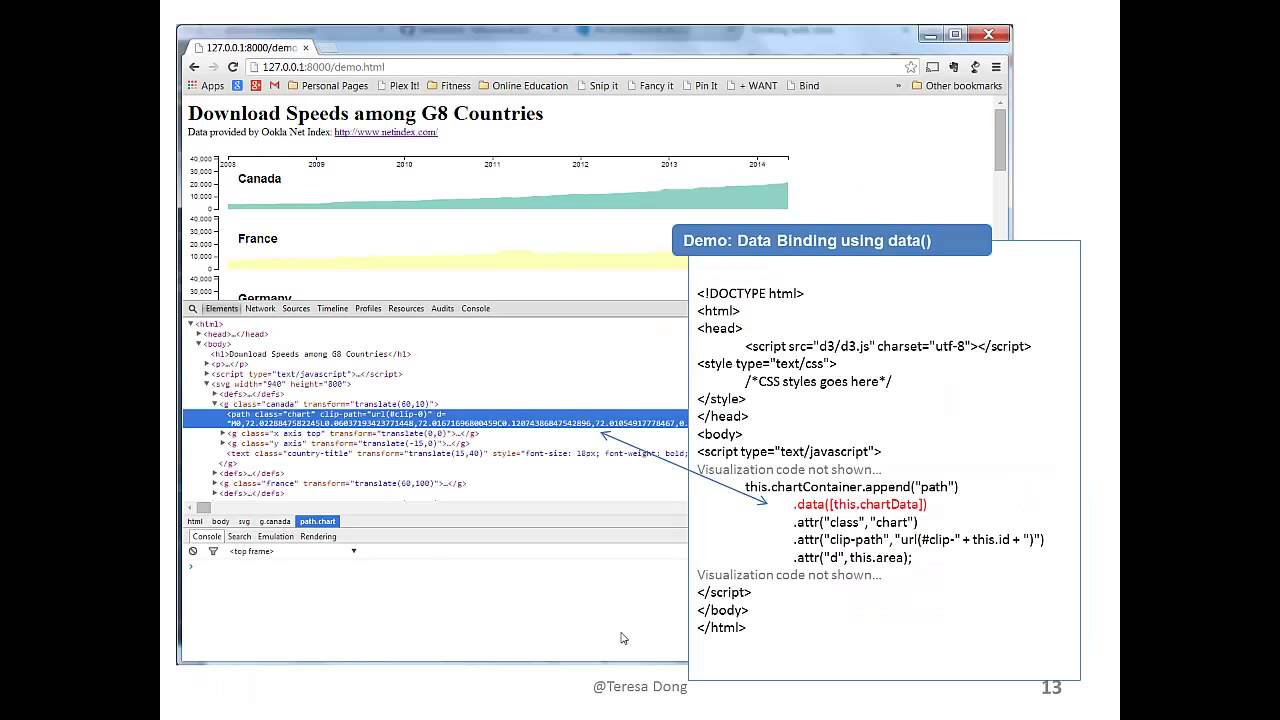Open the Online Education bookmark folder
This screenshot has width=1280, height=720.
pyautogui.click(x=523, y=86)
